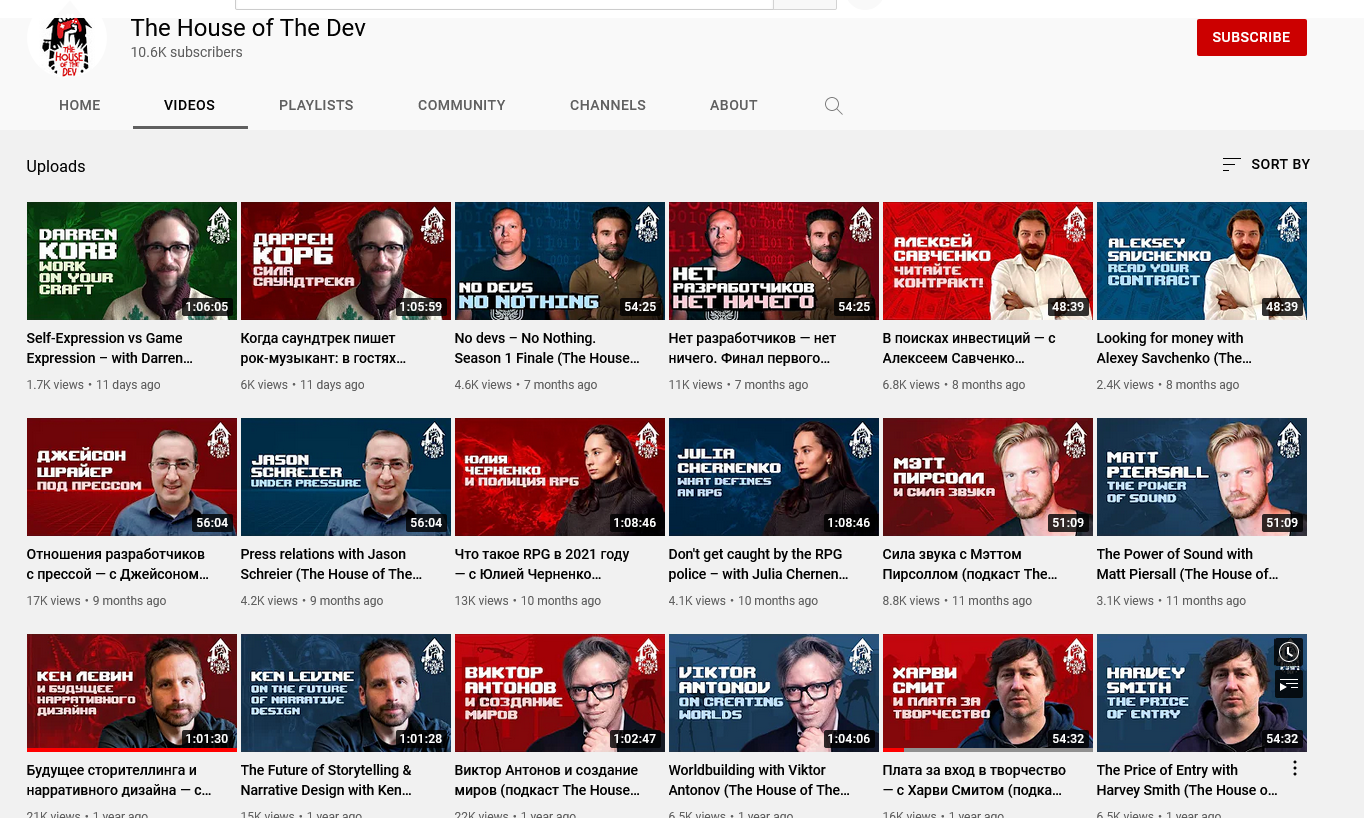
Task: Play the Ken Levine On the Future thumbnail
Action: point(346,693)
